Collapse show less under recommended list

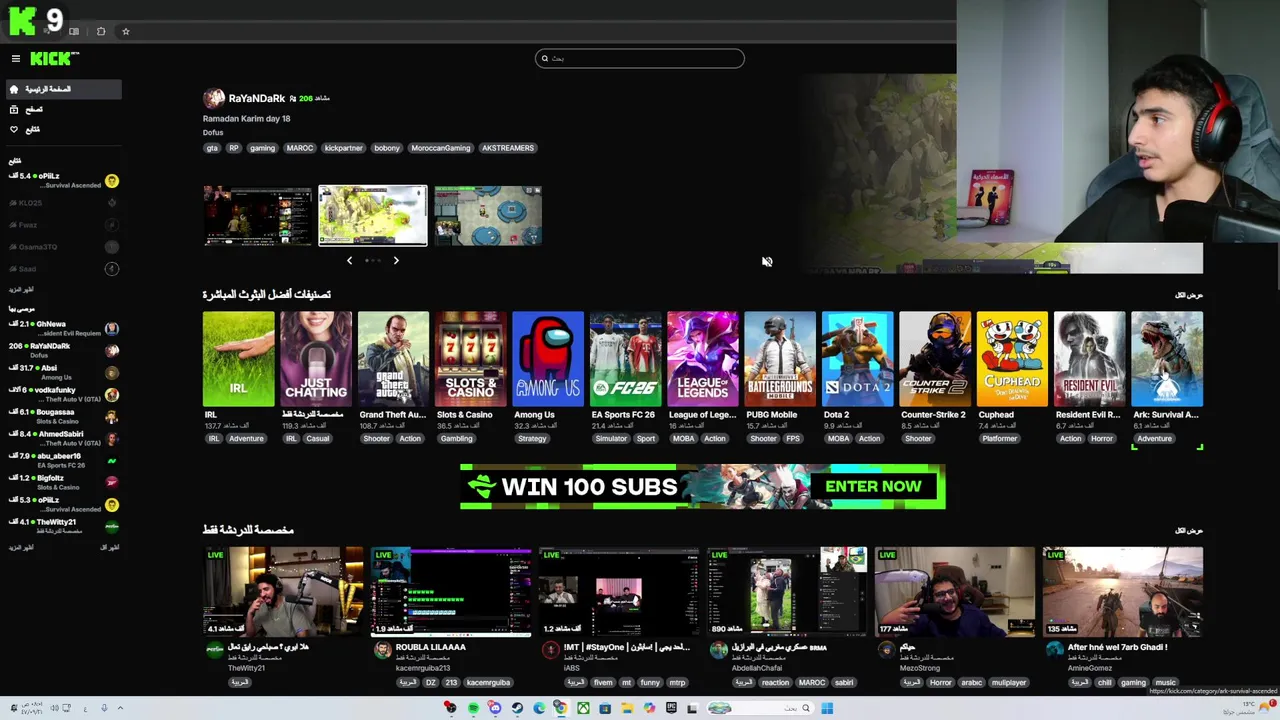pos(109,547)
